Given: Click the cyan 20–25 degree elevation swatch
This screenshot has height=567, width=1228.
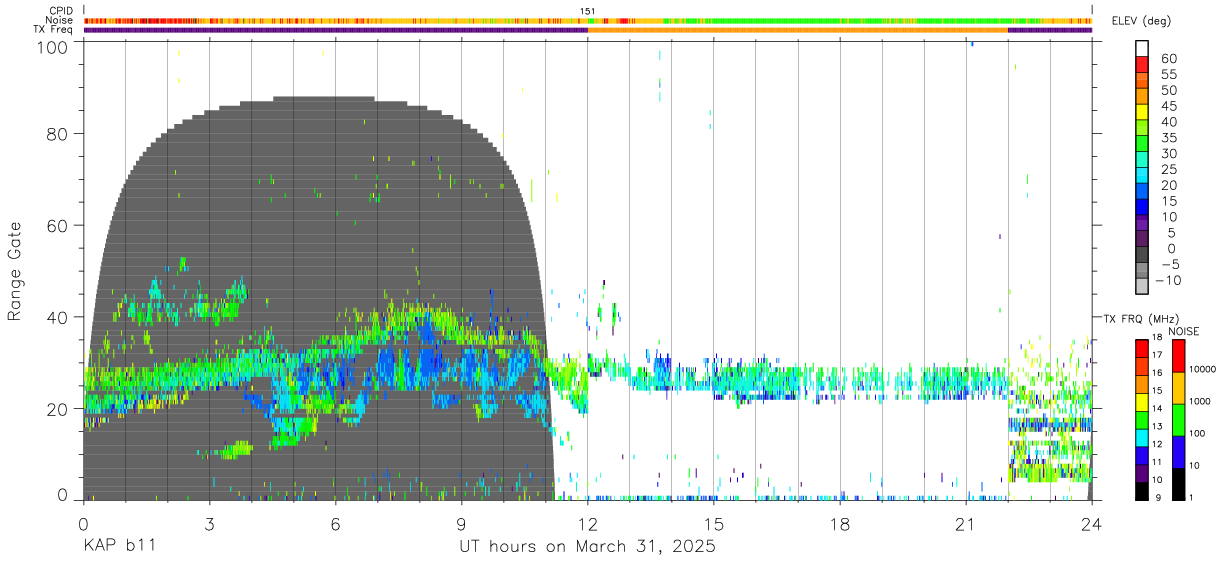Looking at the screenshot, I should pos(1142,176).
